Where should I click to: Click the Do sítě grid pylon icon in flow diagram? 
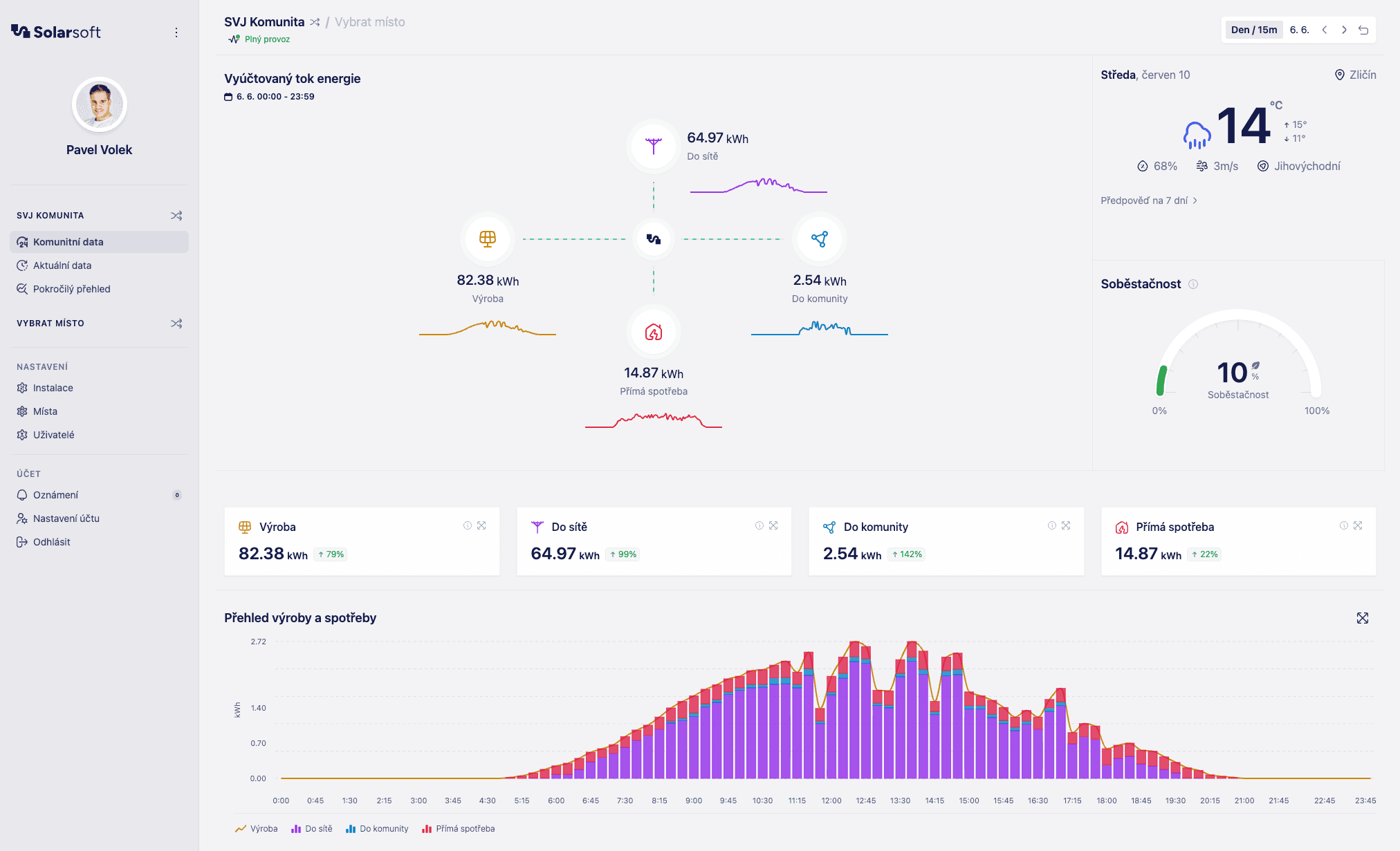click(x=653, y=147)
